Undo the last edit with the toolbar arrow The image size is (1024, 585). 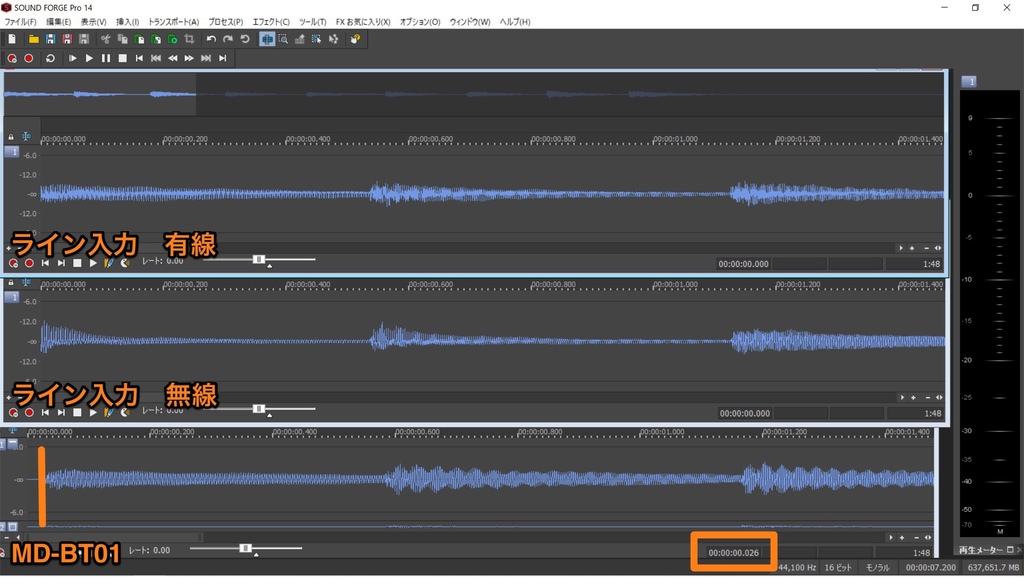tap(211, 39)
